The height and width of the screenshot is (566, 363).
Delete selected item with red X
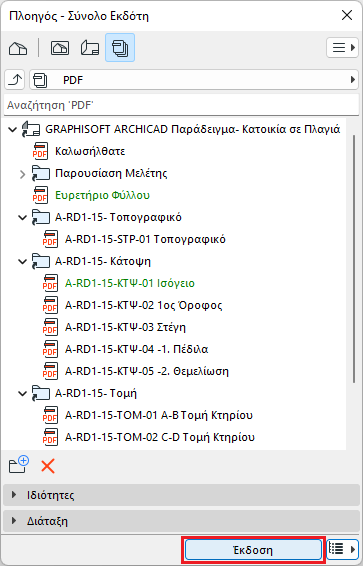click(x=48, y=466)
